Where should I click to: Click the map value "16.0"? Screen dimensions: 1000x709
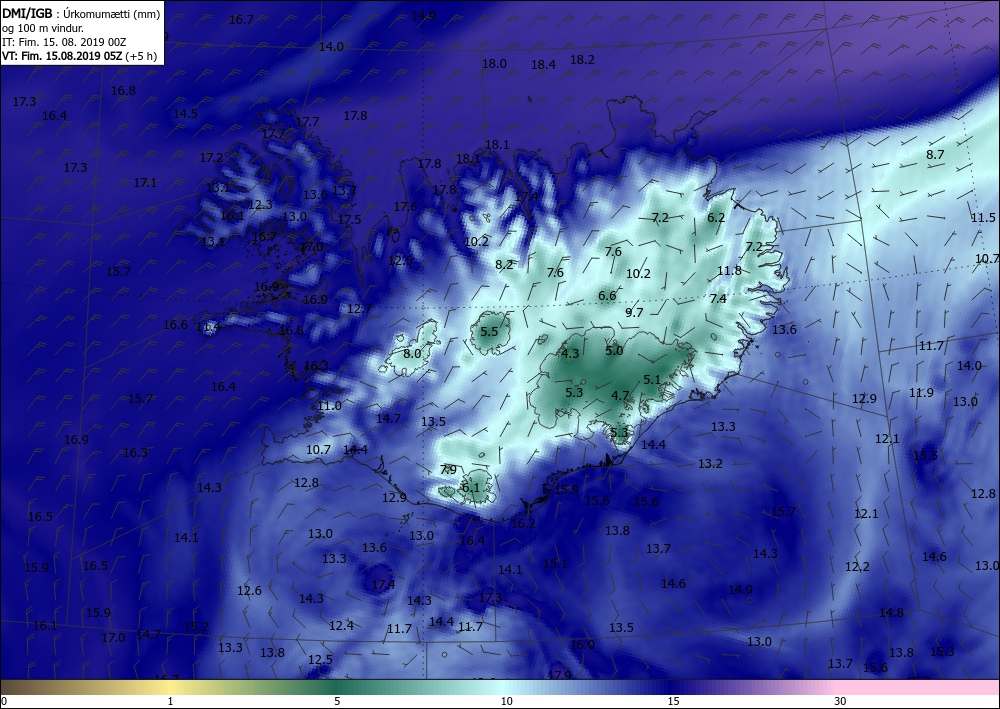[x=582, y=645]
